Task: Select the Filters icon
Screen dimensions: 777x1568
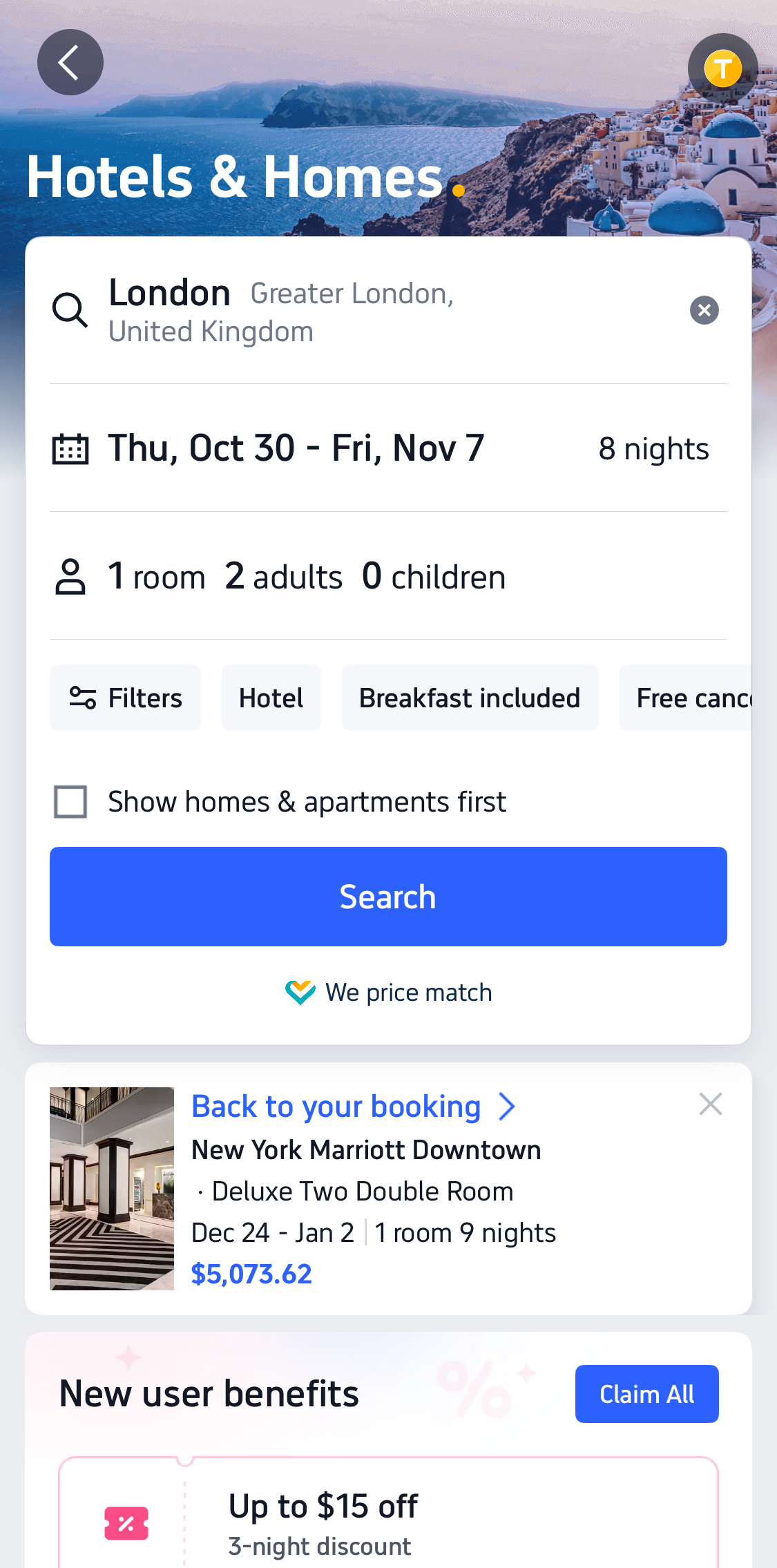Action: pos(83,698)
